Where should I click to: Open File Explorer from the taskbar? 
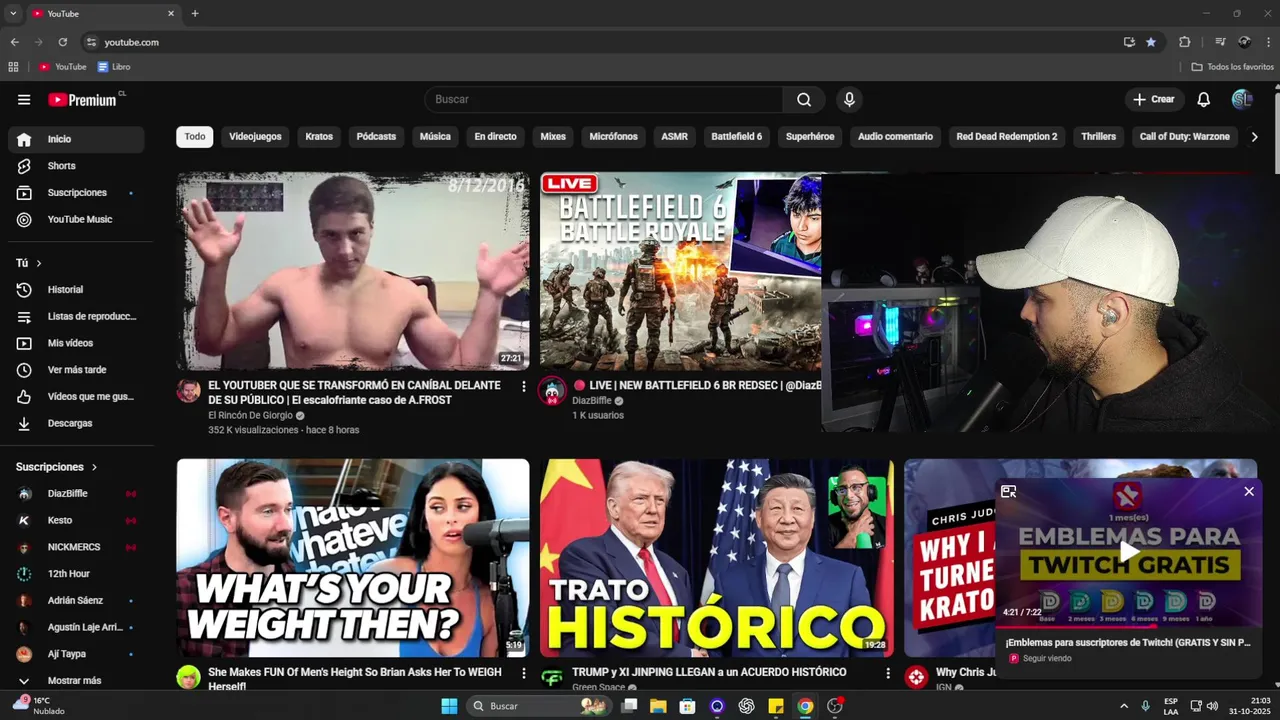point(658,706)
